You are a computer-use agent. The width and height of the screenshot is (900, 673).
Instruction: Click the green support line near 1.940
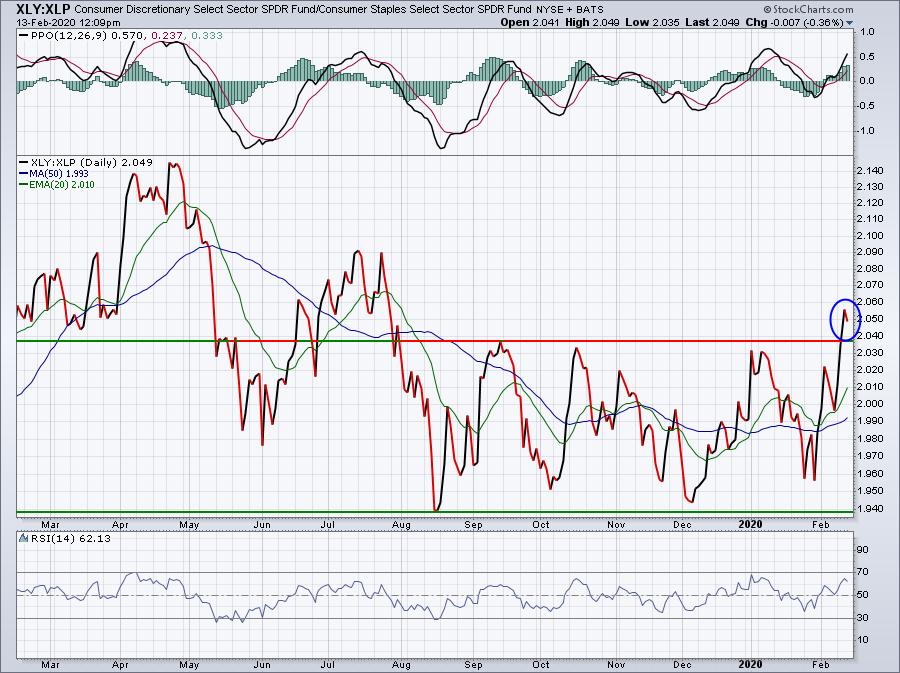coord(400,512)
